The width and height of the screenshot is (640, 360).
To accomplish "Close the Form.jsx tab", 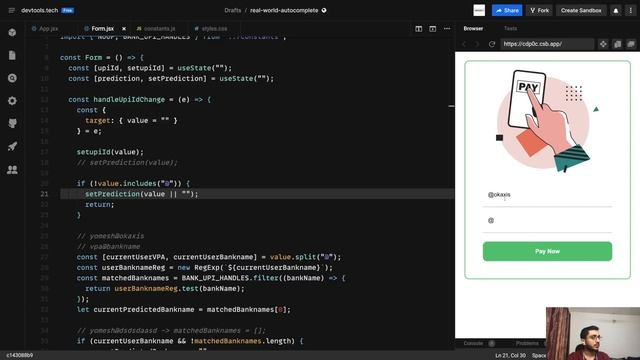I will click(x=124, y=29).
